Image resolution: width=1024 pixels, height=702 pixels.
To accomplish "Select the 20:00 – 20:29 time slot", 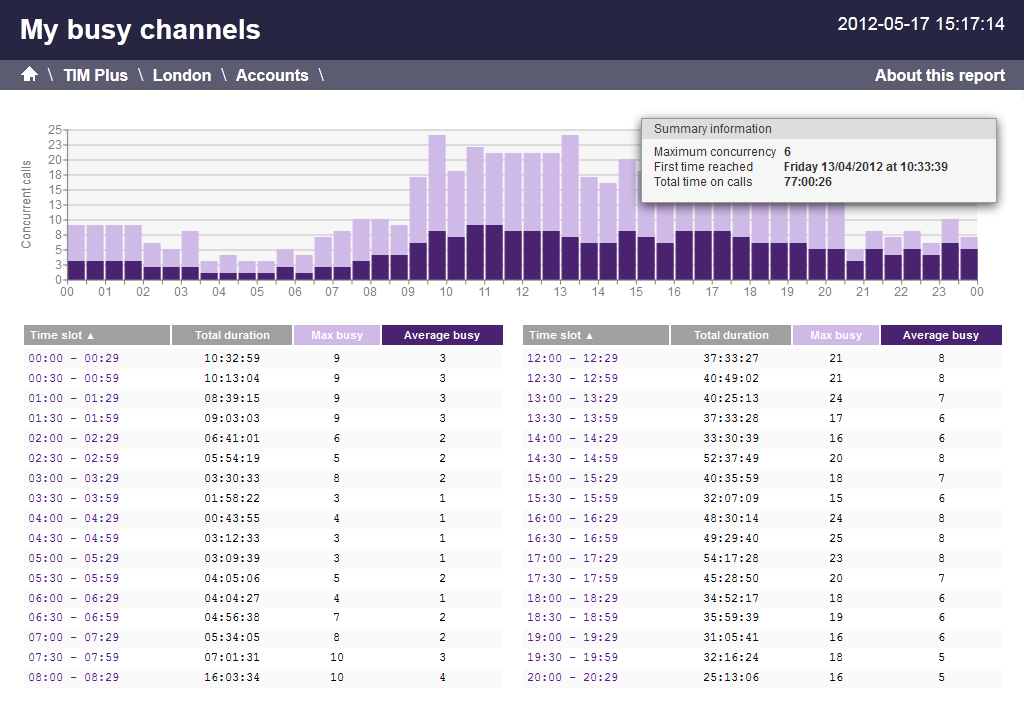I will (x=573, y=678).
